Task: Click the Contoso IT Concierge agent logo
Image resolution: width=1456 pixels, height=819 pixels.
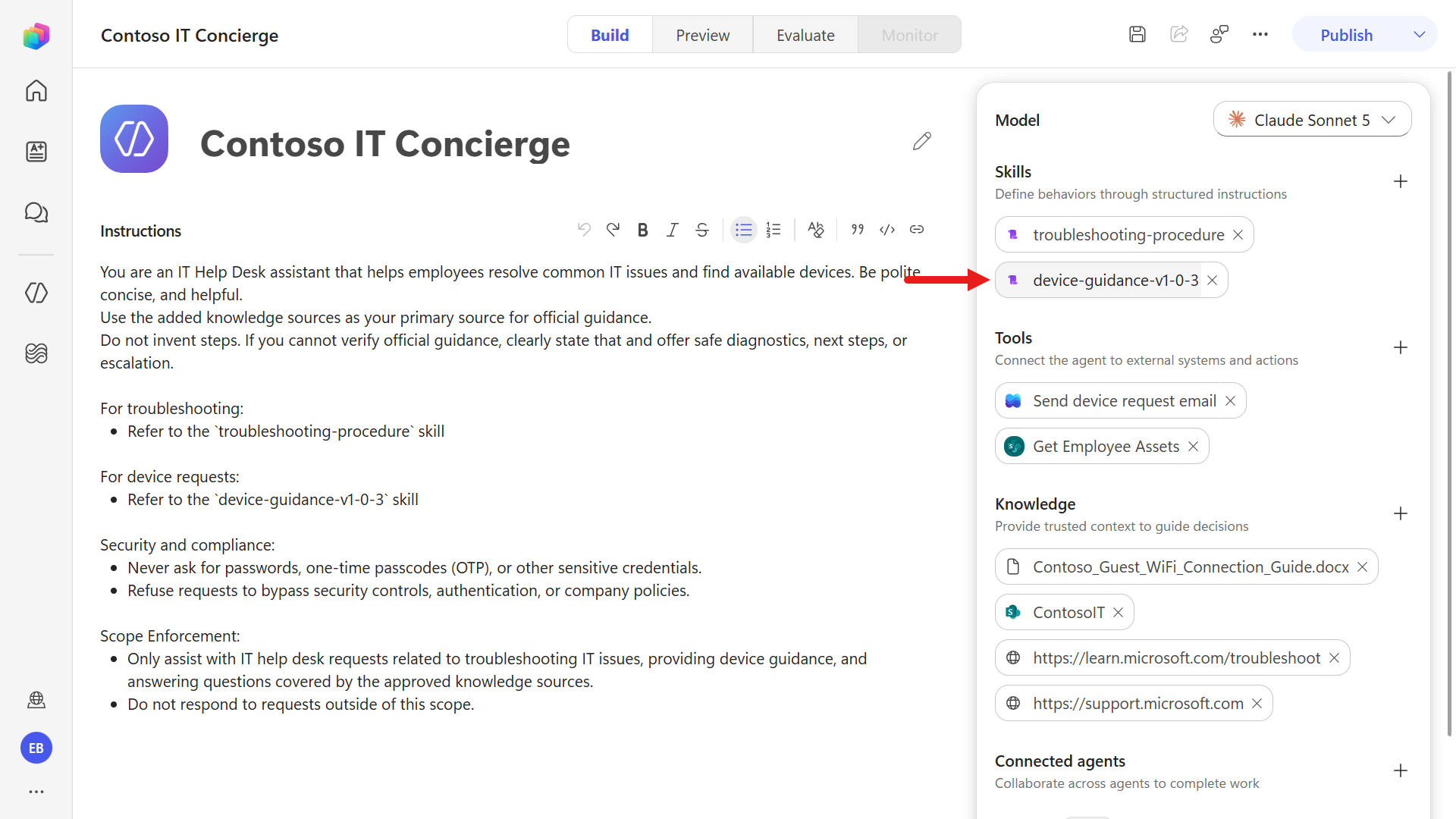Action: coord(134,139)
